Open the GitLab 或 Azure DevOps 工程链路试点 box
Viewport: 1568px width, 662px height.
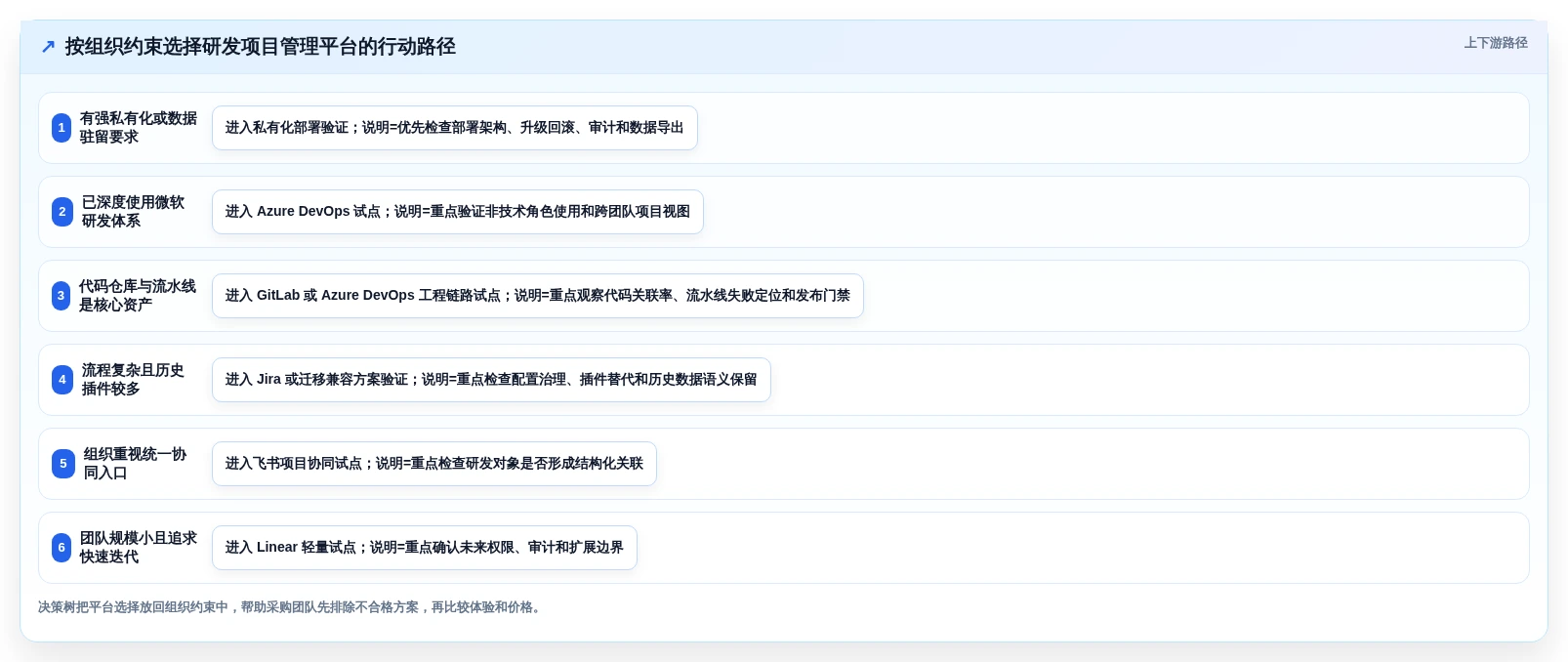pos(538,296)
